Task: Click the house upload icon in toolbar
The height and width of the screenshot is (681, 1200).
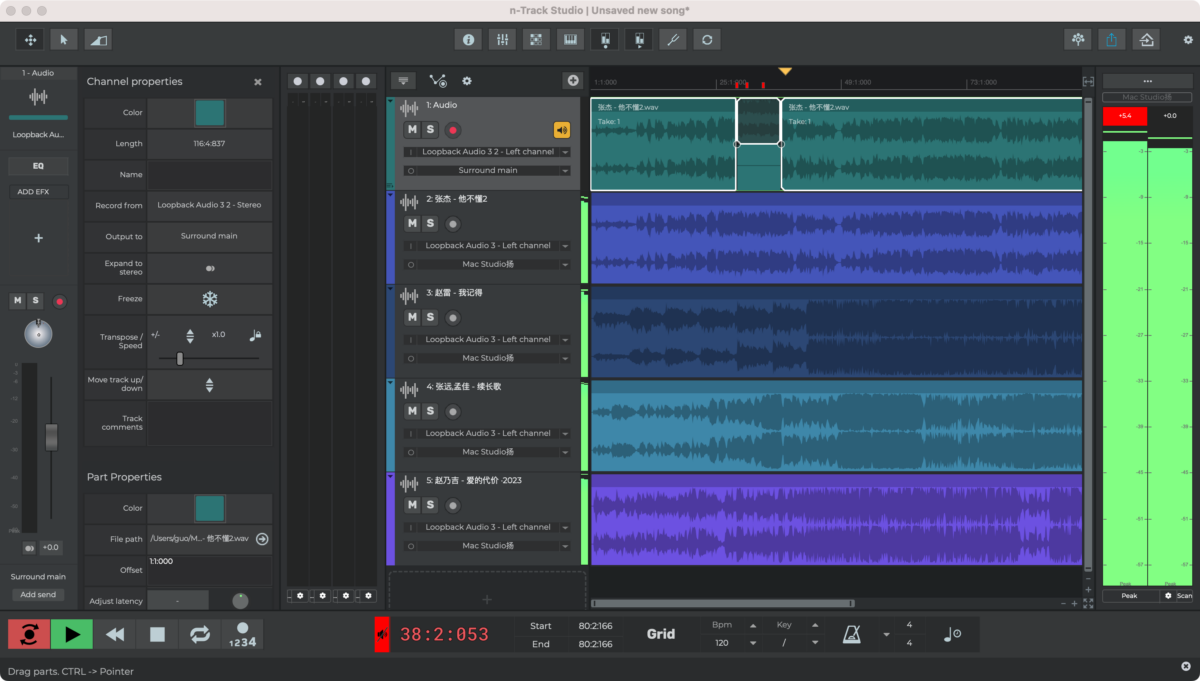Action: pyautogui.click(x=1146, y=39)
